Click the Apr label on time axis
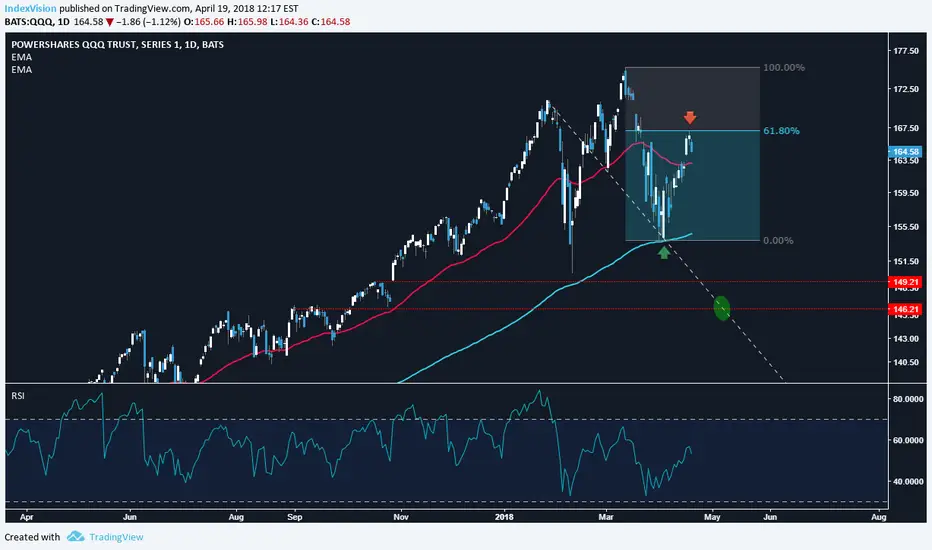 [x=26, y=517]
